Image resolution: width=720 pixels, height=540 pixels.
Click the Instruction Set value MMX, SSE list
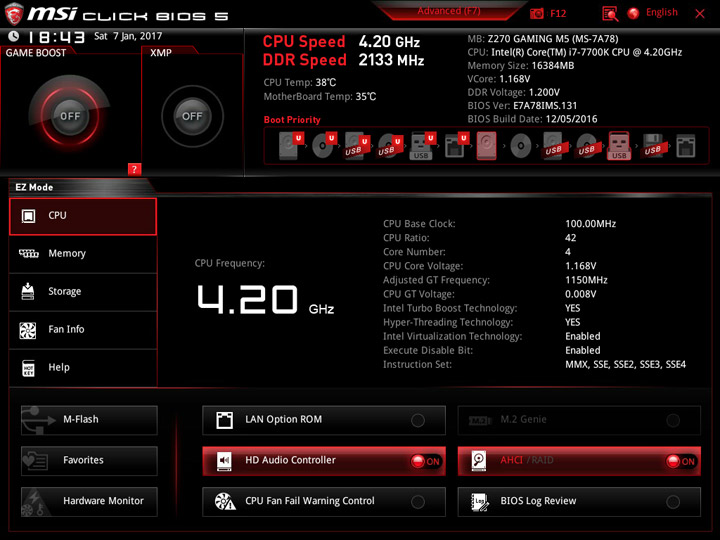625,365
